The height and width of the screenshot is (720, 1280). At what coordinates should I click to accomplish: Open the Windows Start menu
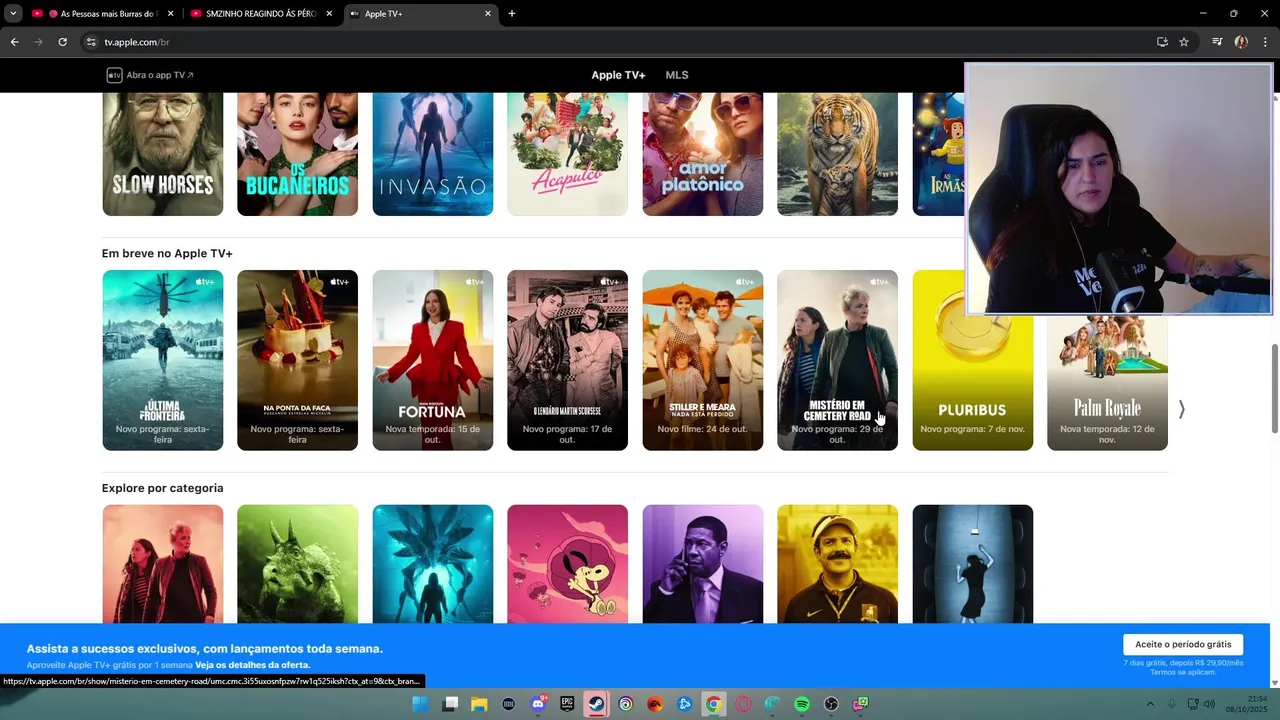click(420, 704)
